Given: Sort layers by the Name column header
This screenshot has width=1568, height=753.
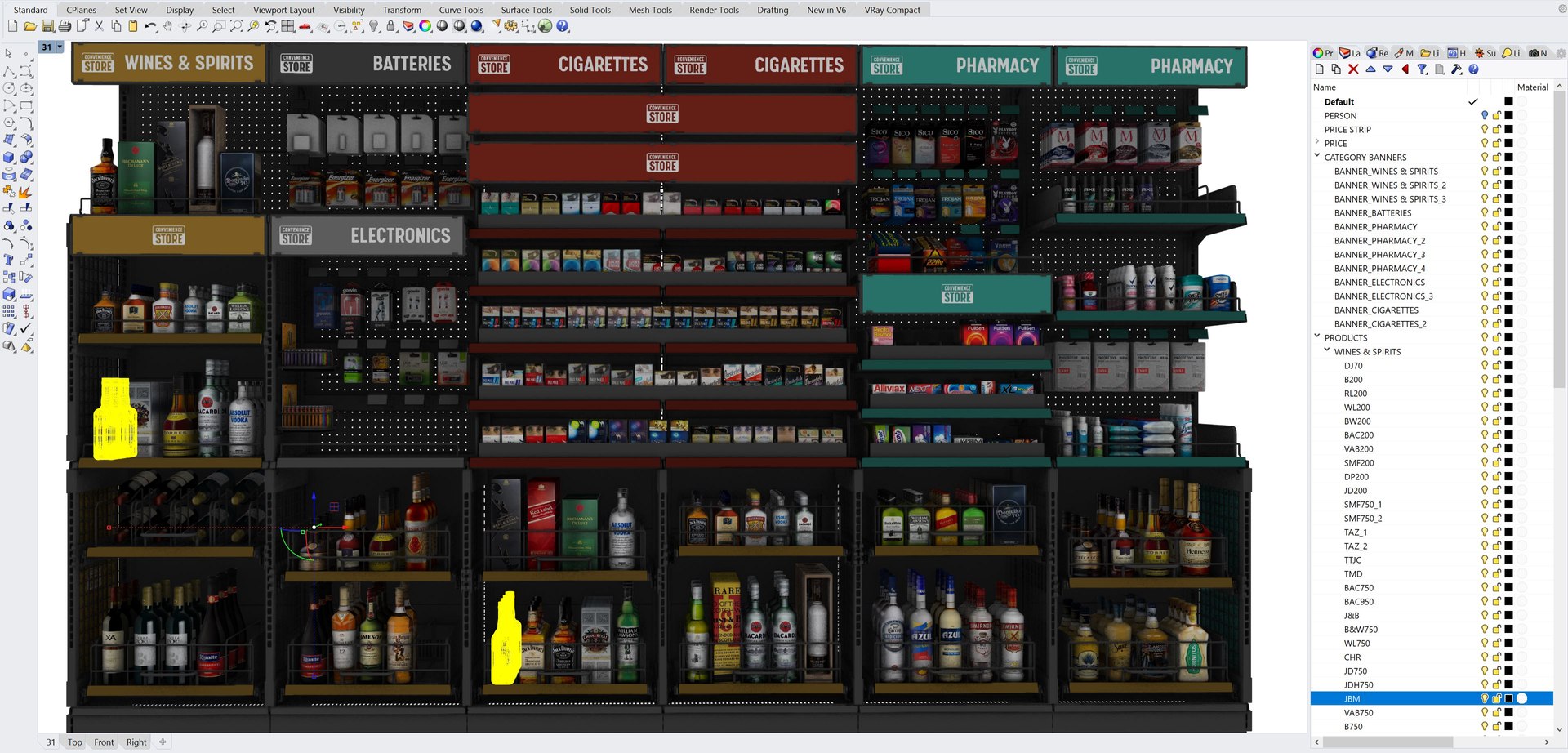Looking at the screenshot, I should tap(1325, 87).
